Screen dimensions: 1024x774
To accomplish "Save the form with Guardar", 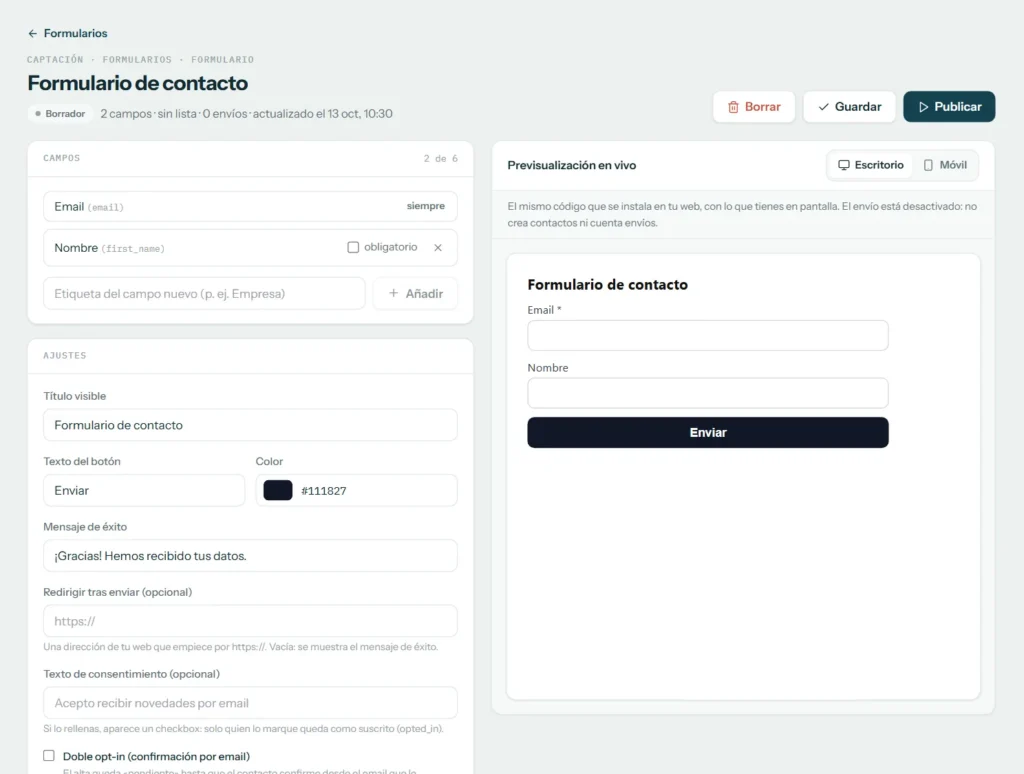I will pyautogui.click(x=849, y=106).
